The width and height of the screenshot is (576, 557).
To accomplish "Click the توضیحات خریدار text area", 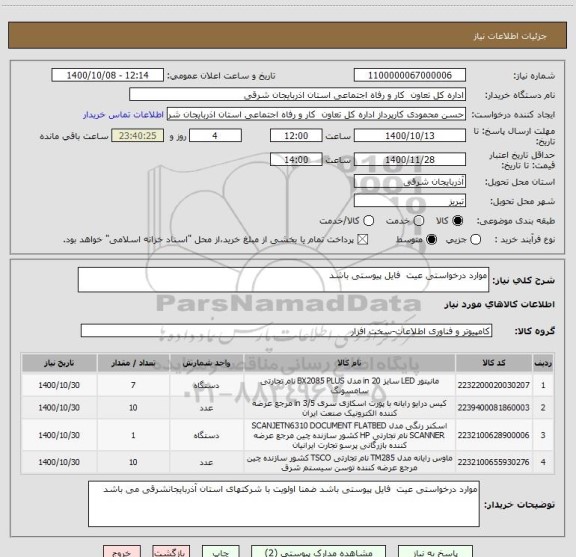I will (284, 504).
